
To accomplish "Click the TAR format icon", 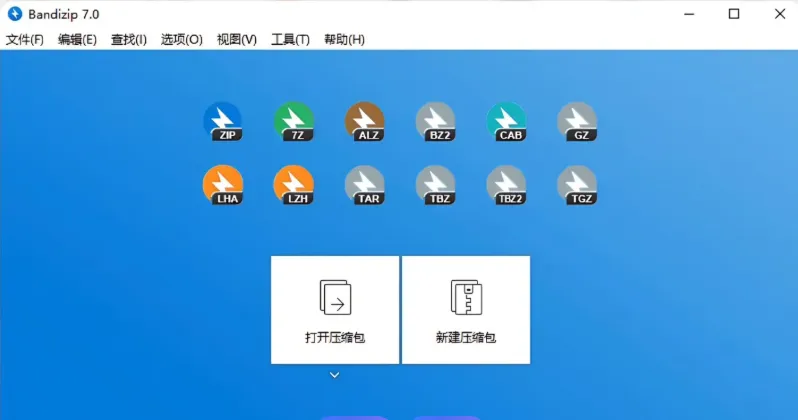I will pyautogui.click(x=364, y=185).
